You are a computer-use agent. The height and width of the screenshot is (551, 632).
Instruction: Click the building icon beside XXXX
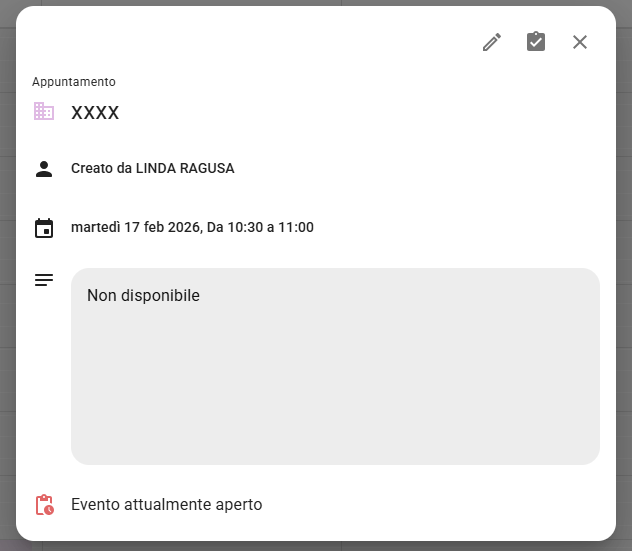tap(44, 112)
